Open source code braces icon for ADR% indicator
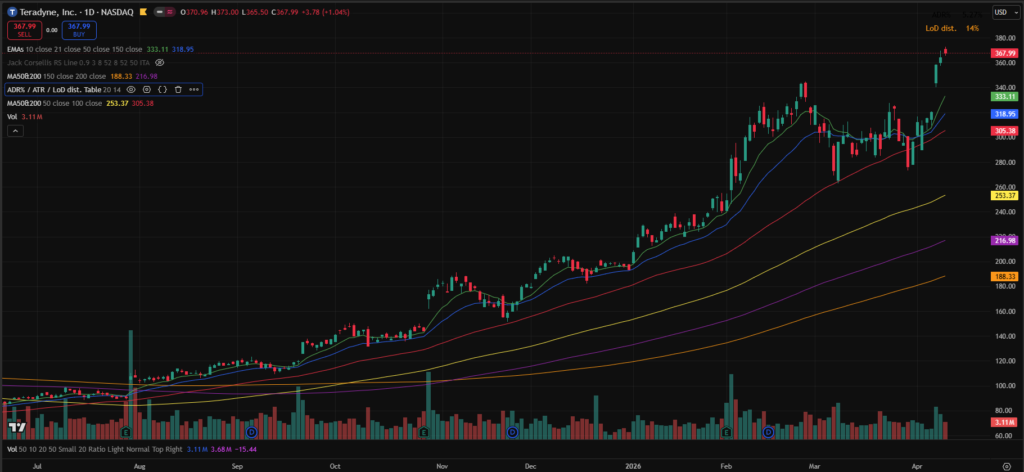 point(162,89)
